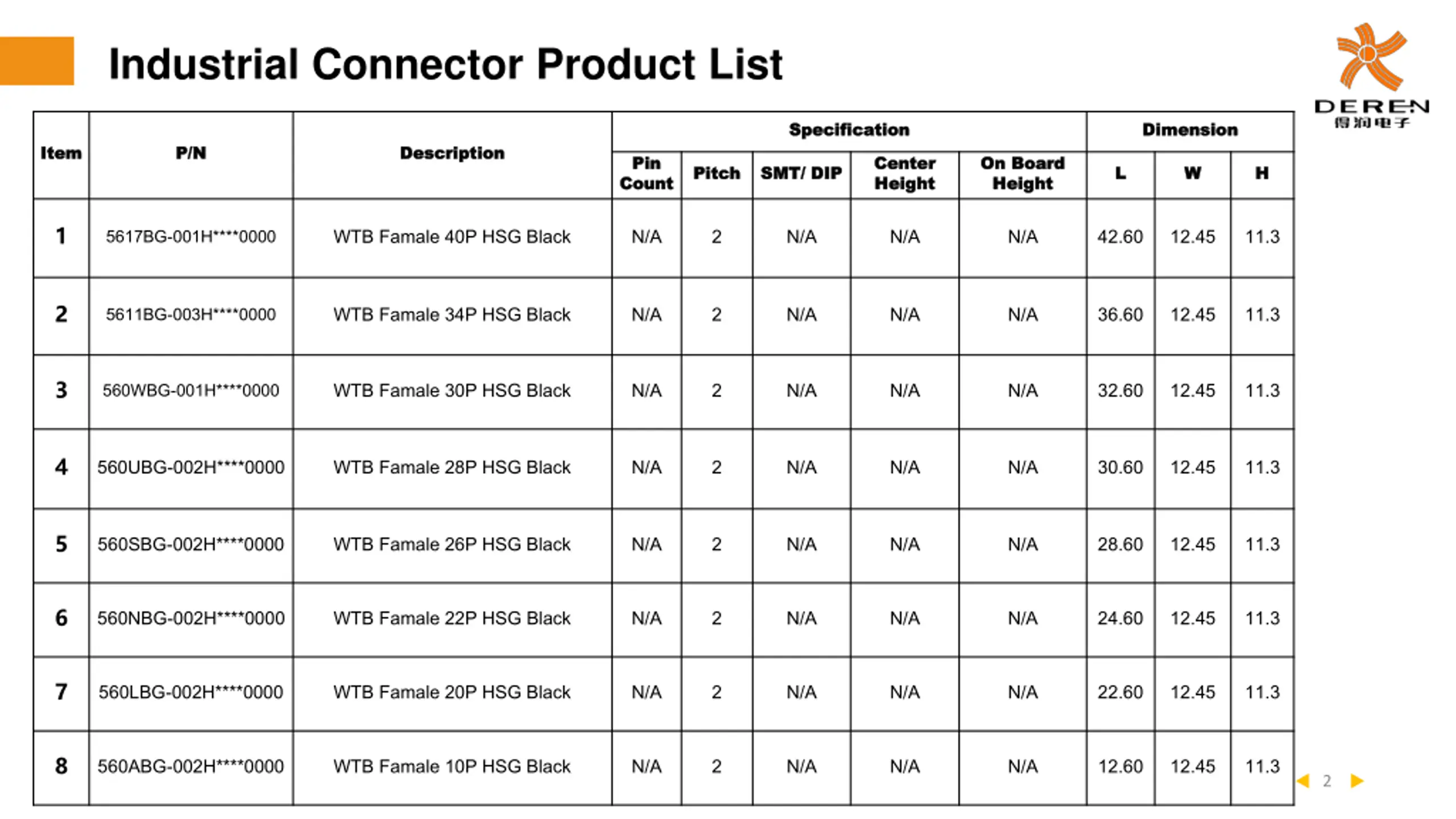Advance with the next slide arrow
This screenshot has width=1456, height=819.
pos(1357,781)
